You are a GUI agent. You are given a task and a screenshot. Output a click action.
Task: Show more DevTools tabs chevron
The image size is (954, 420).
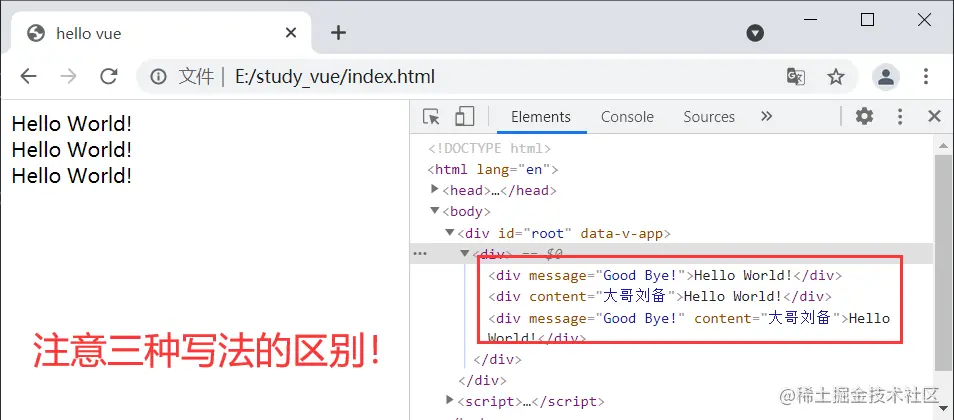tap(767, 116)
